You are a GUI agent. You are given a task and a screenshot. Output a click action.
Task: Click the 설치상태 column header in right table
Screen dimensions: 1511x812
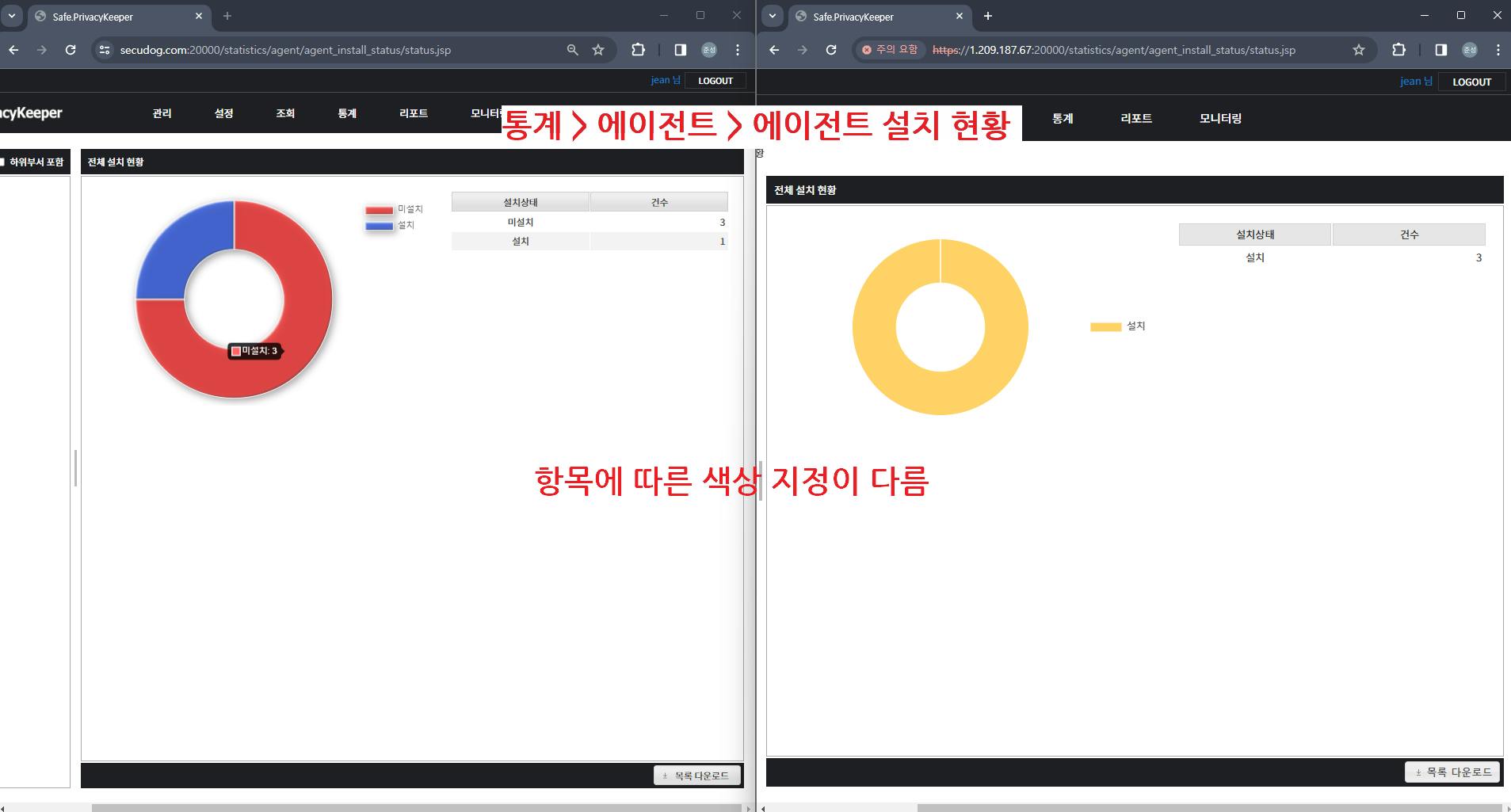[1255, 234]
